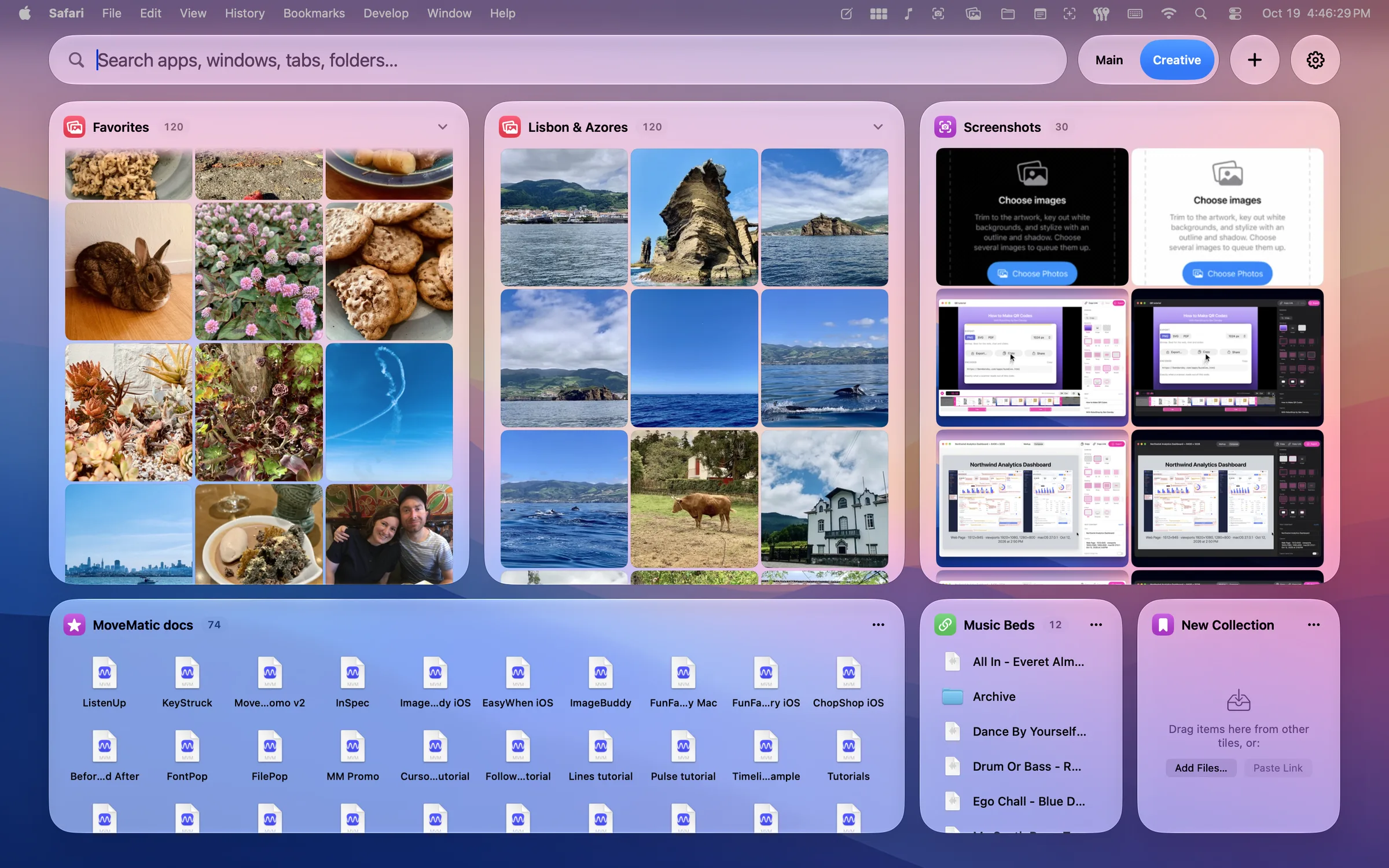Click the Lisbon & Azores tile icon
Viewport: 1389px width, 868px height.
tap(510, 127)
